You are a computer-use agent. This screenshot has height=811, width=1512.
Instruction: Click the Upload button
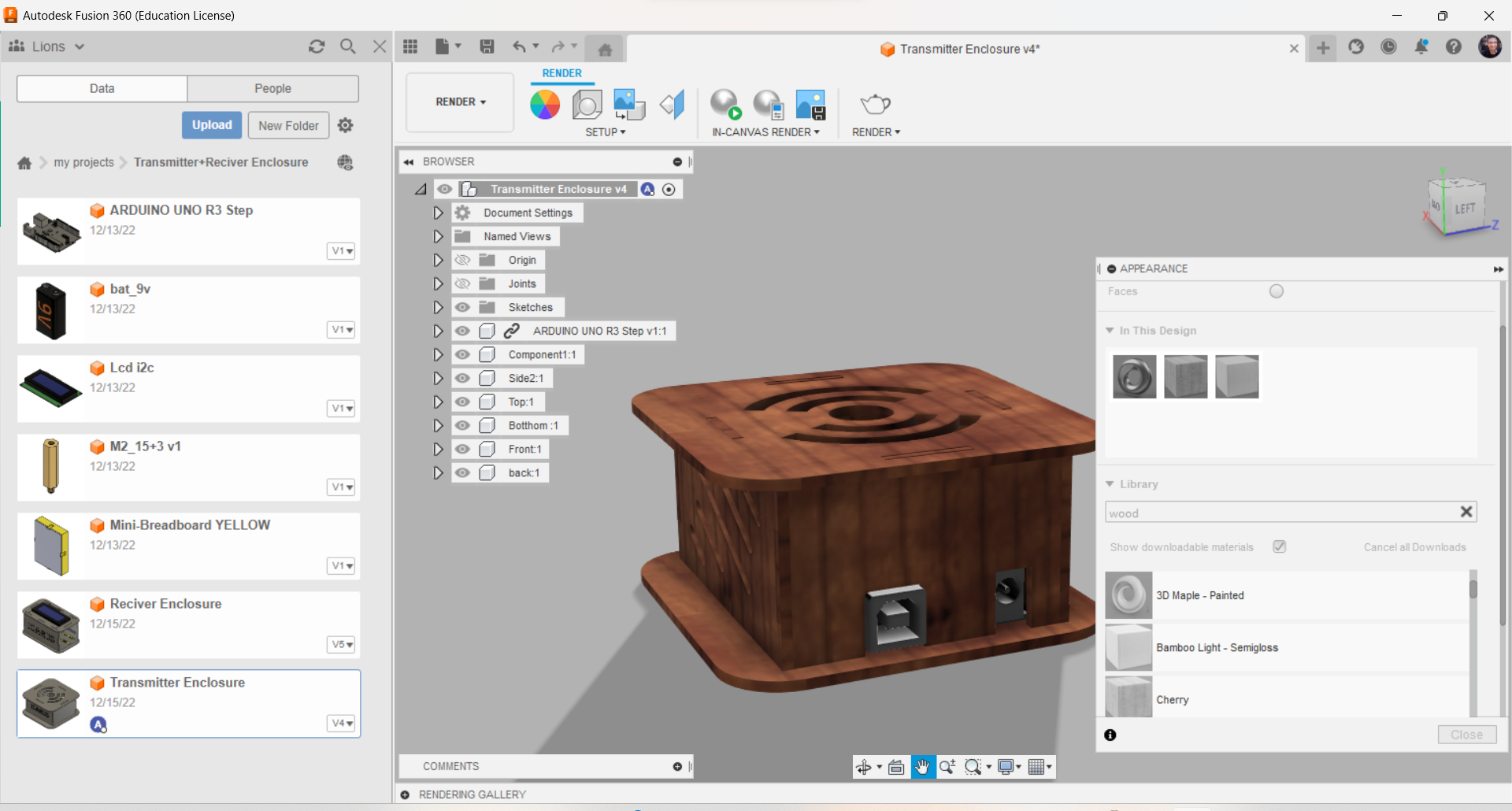(212, 125)
